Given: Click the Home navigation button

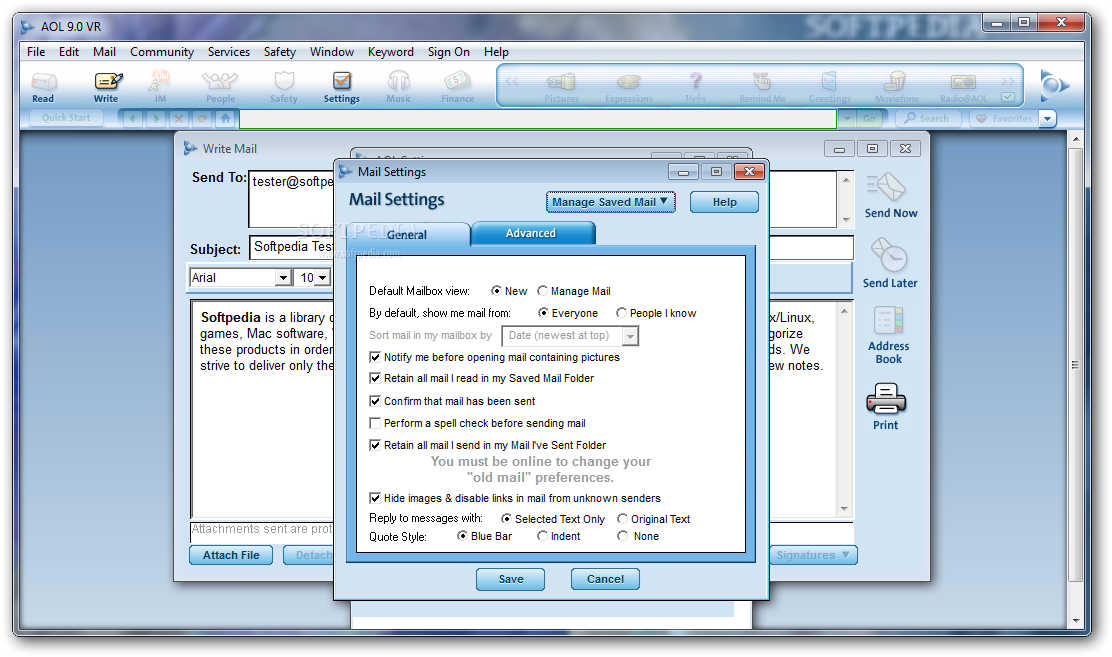Looking at the screenshot, I should [x=226, y=118].
